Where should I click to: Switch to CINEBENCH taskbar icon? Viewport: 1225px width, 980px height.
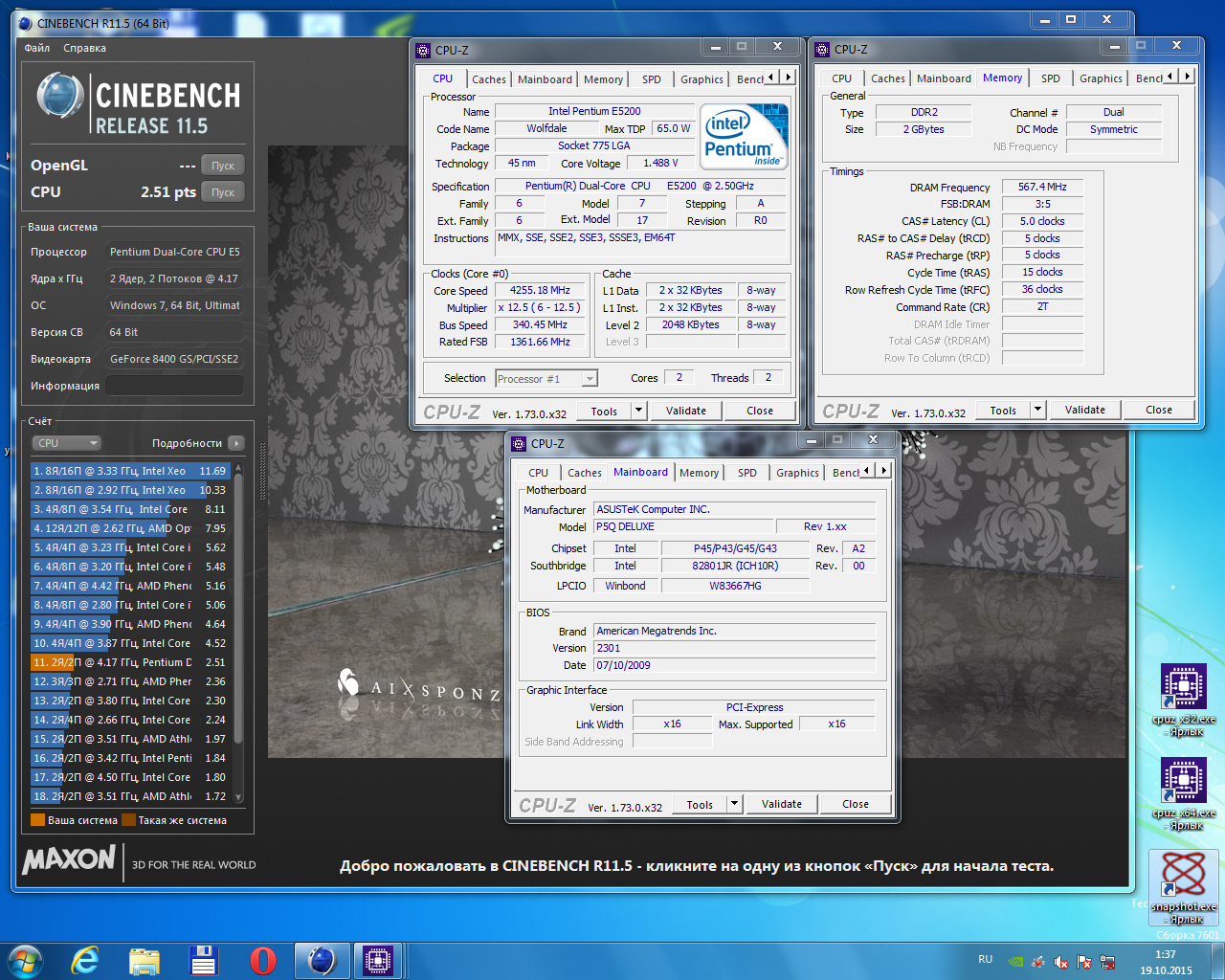tap(322, 960)
